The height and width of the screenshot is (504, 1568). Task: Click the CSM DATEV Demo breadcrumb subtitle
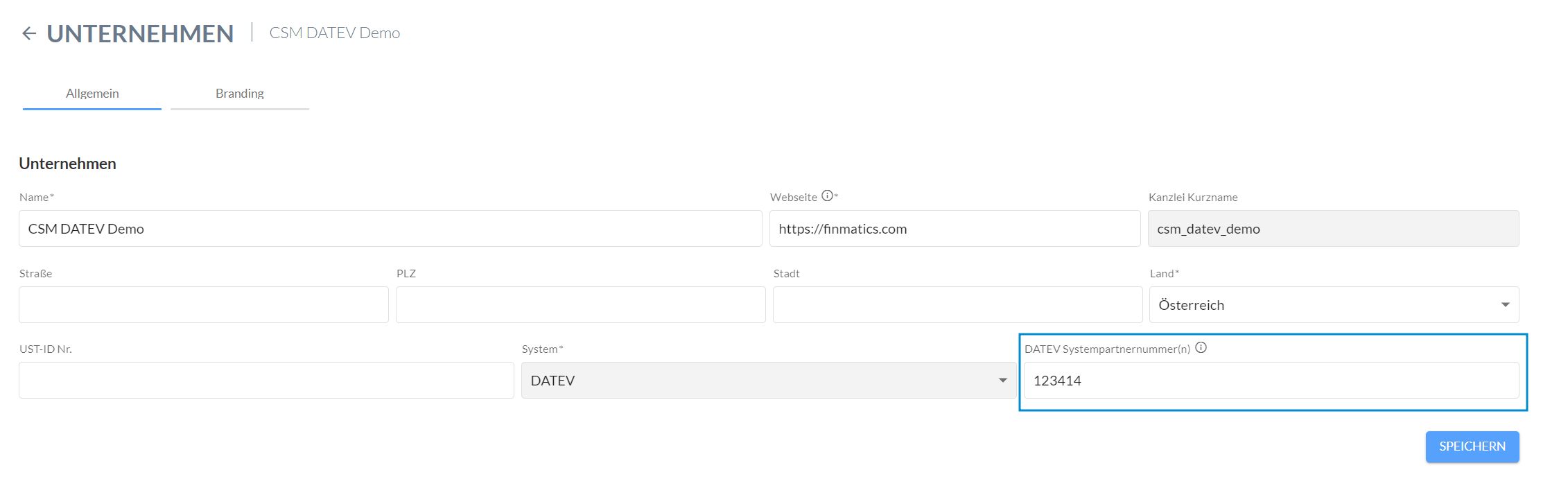(335, 33)
